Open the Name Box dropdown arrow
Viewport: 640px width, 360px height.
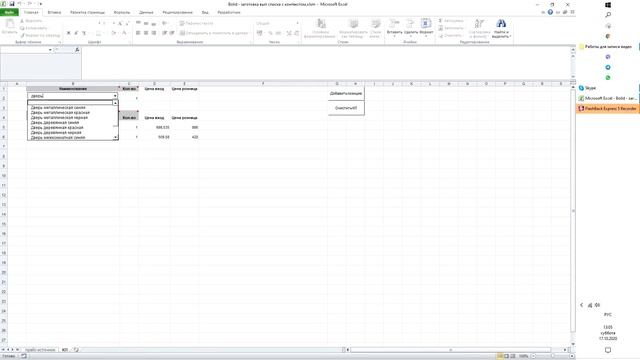click(50, 50)
